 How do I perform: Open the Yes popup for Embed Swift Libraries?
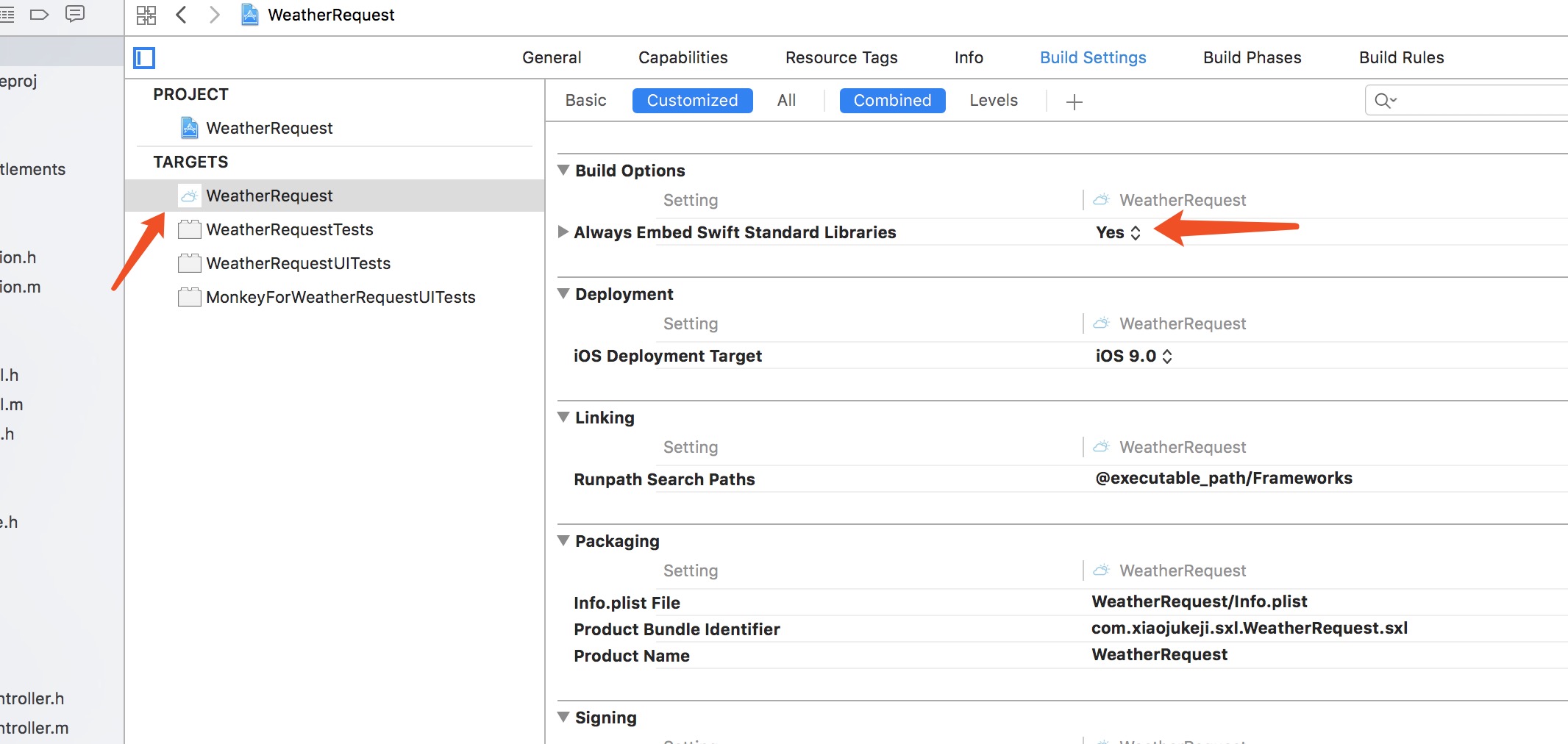tap(1118, 232)
